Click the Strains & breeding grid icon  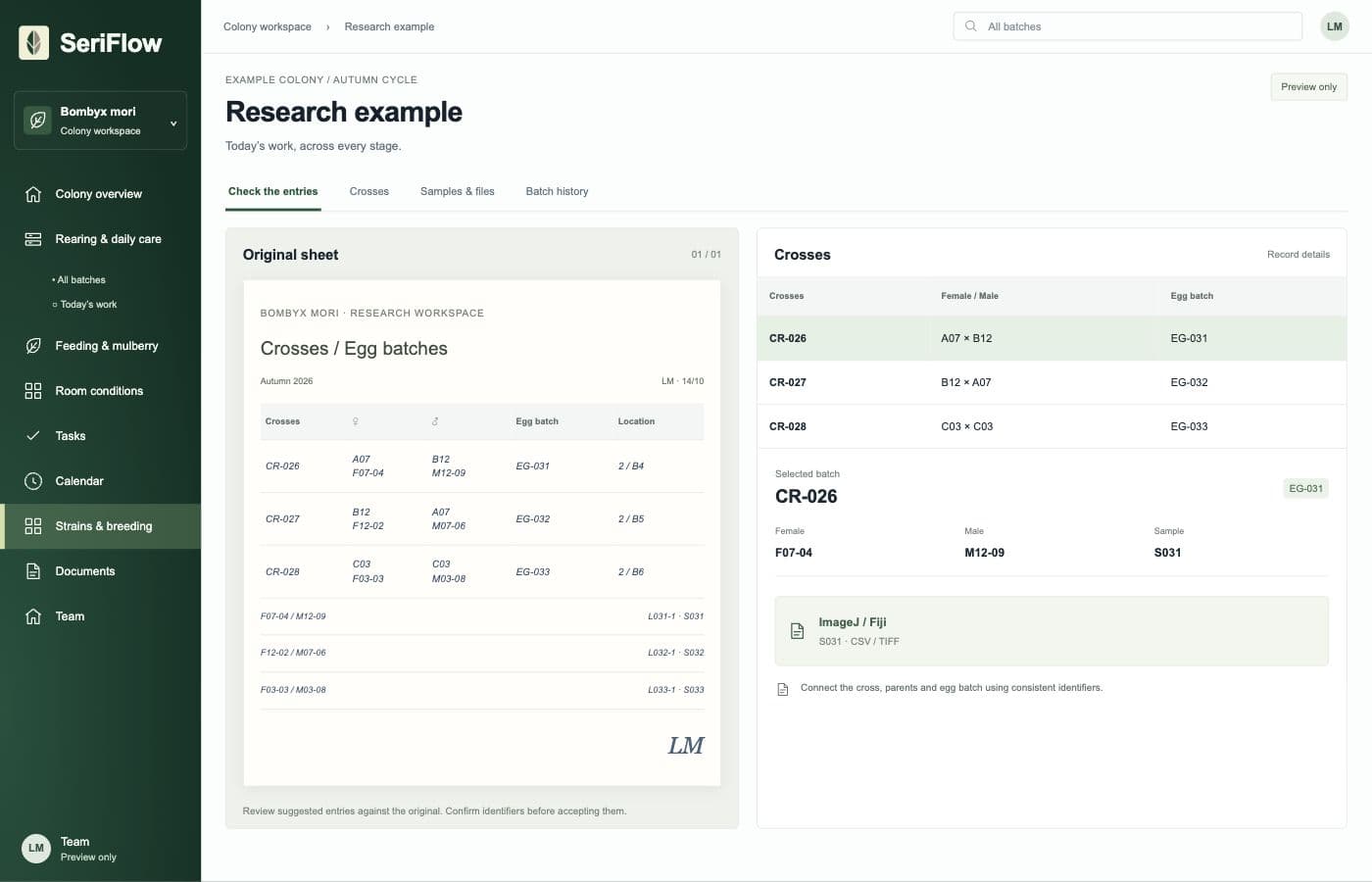point(33,526)
